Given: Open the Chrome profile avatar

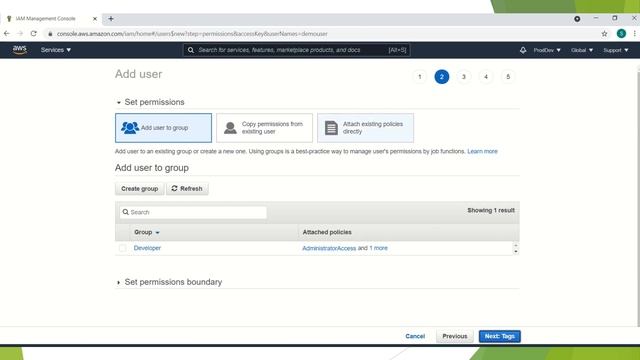Looking at the screenshot, I should (x=621, y=34).
